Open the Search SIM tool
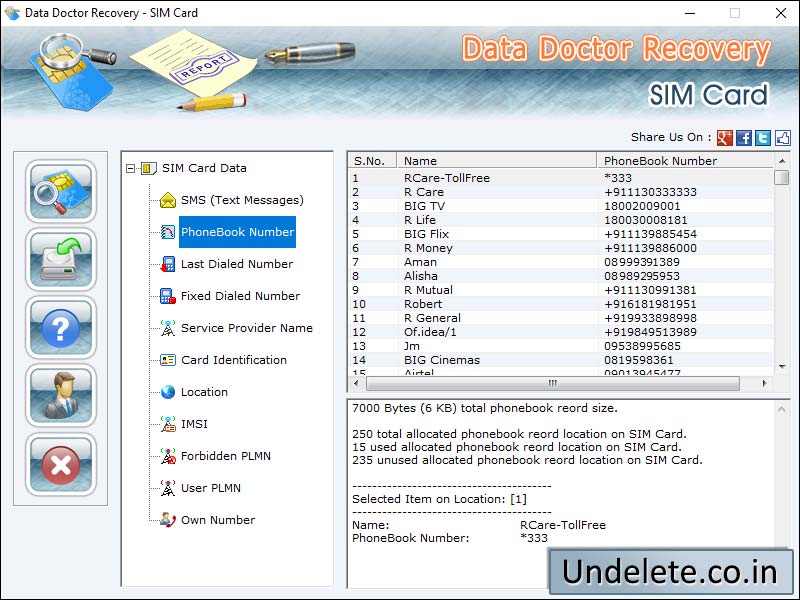 (60, 193)
